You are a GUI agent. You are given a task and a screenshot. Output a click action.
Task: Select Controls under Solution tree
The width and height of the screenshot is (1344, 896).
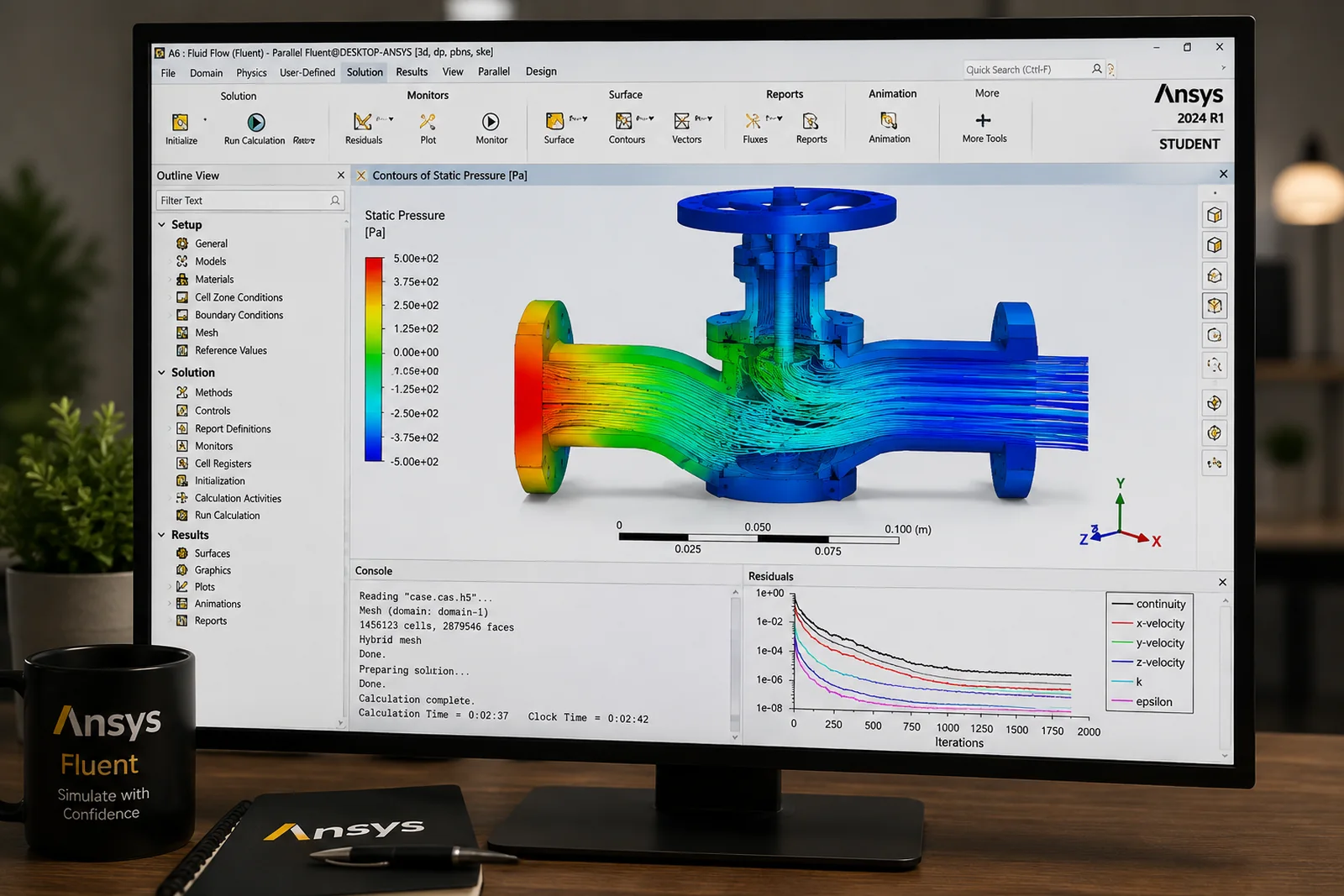213,411
